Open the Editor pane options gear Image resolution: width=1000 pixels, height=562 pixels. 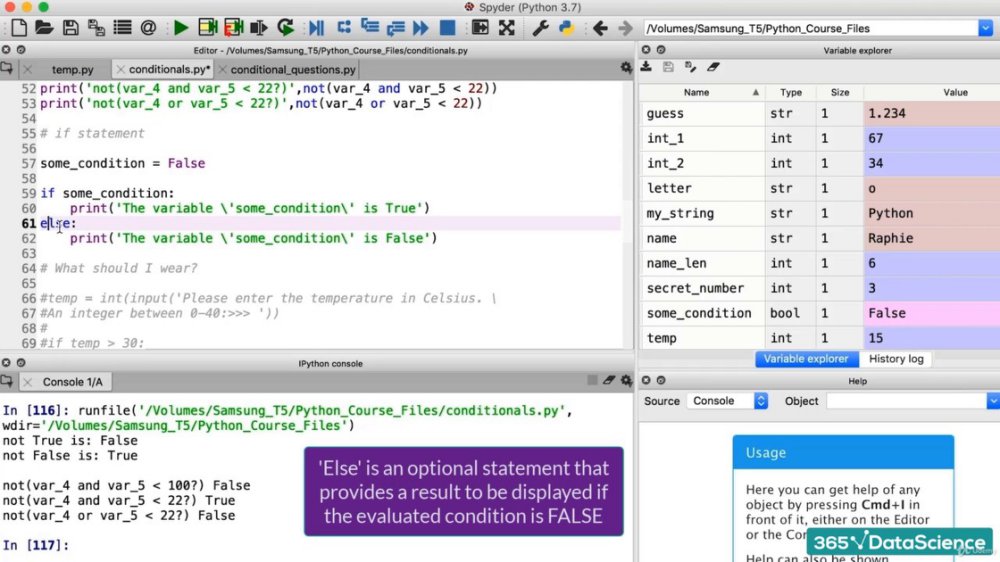click(x=626, y=68)
